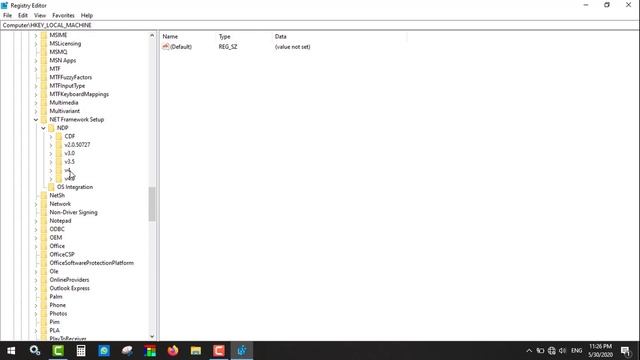Click the ENG input language indicator
Screen dimensions: 640x360
[576, 351]
